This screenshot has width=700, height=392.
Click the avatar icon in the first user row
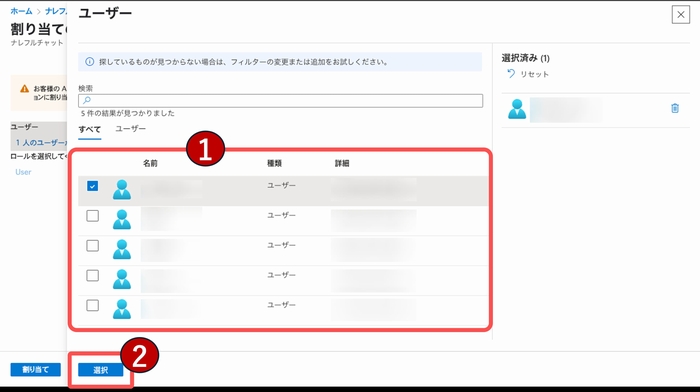click(x=122, y=189)
